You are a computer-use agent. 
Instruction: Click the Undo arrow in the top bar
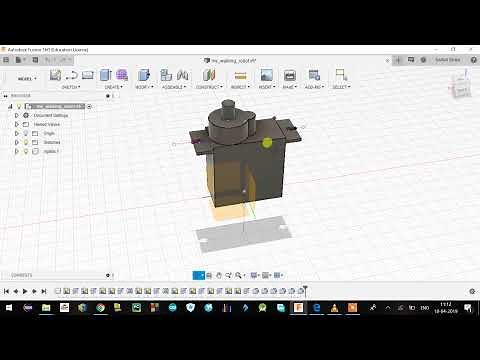point(49,60)
